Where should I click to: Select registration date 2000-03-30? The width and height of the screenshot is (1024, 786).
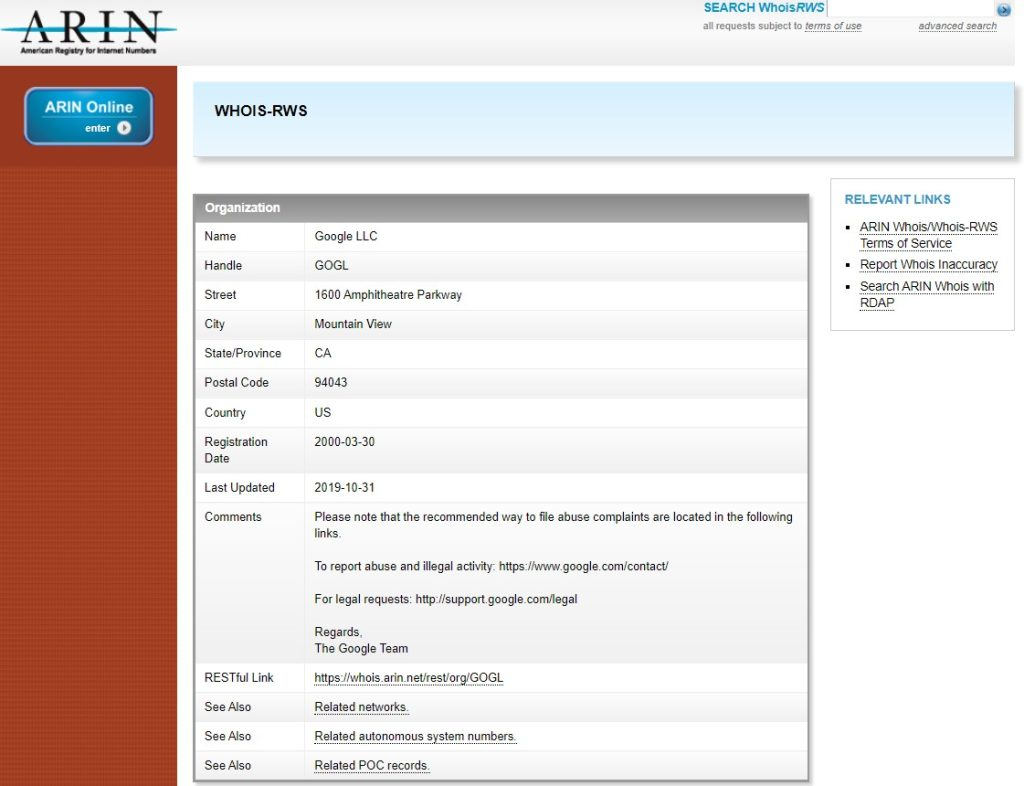tap(344, 442)
